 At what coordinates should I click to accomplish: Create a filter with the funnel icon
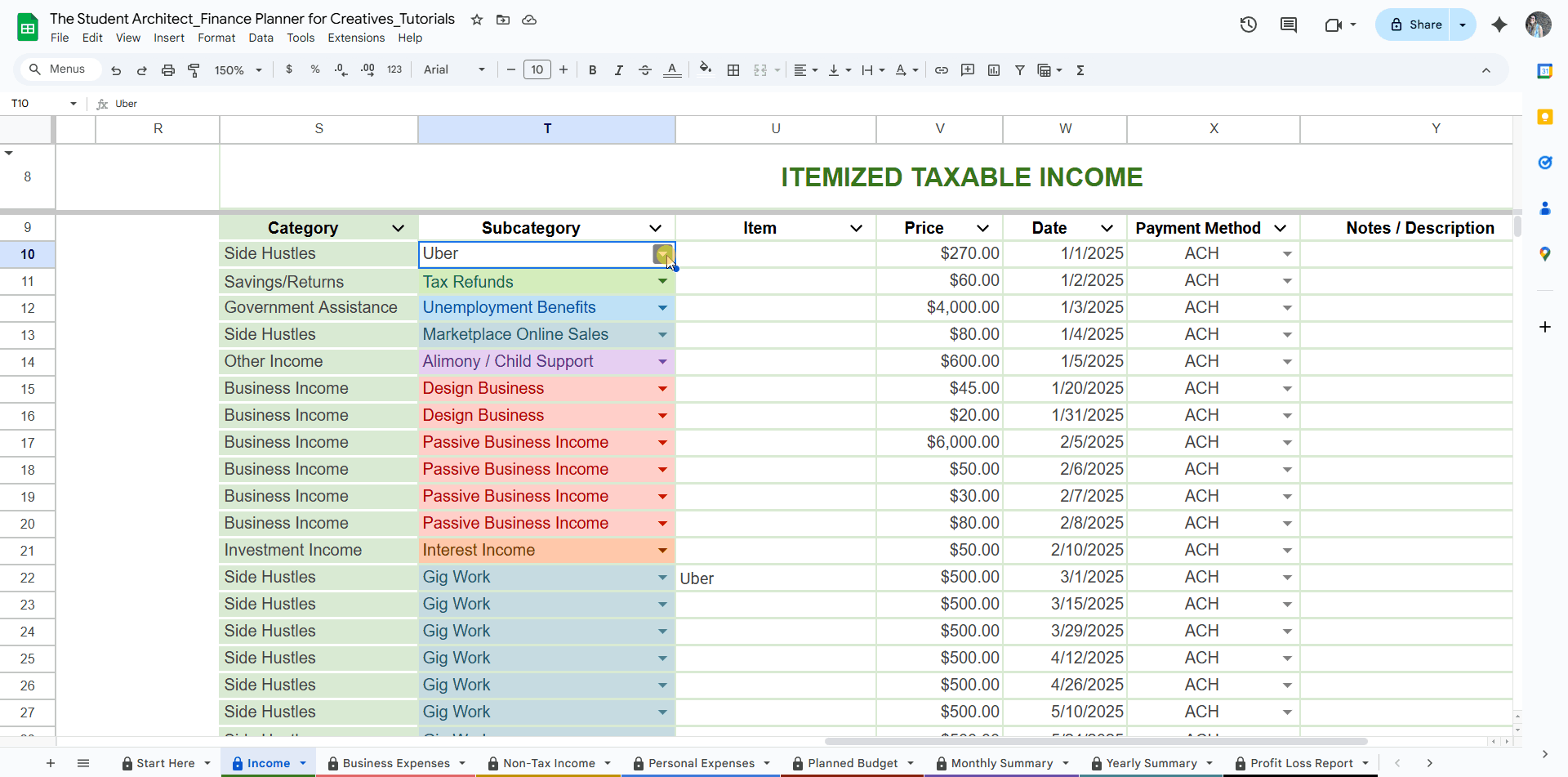coord(1020,70)
